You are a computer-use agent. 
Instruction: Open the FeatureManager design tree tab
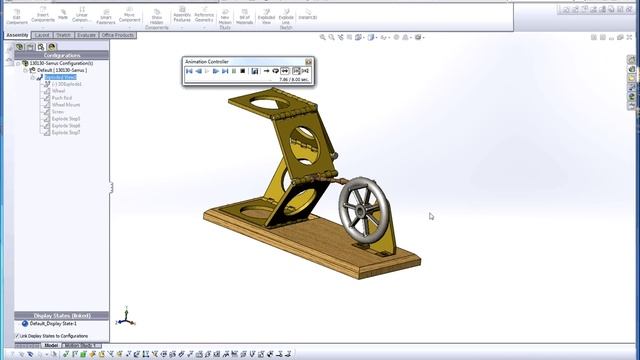[x=19, y=47]
